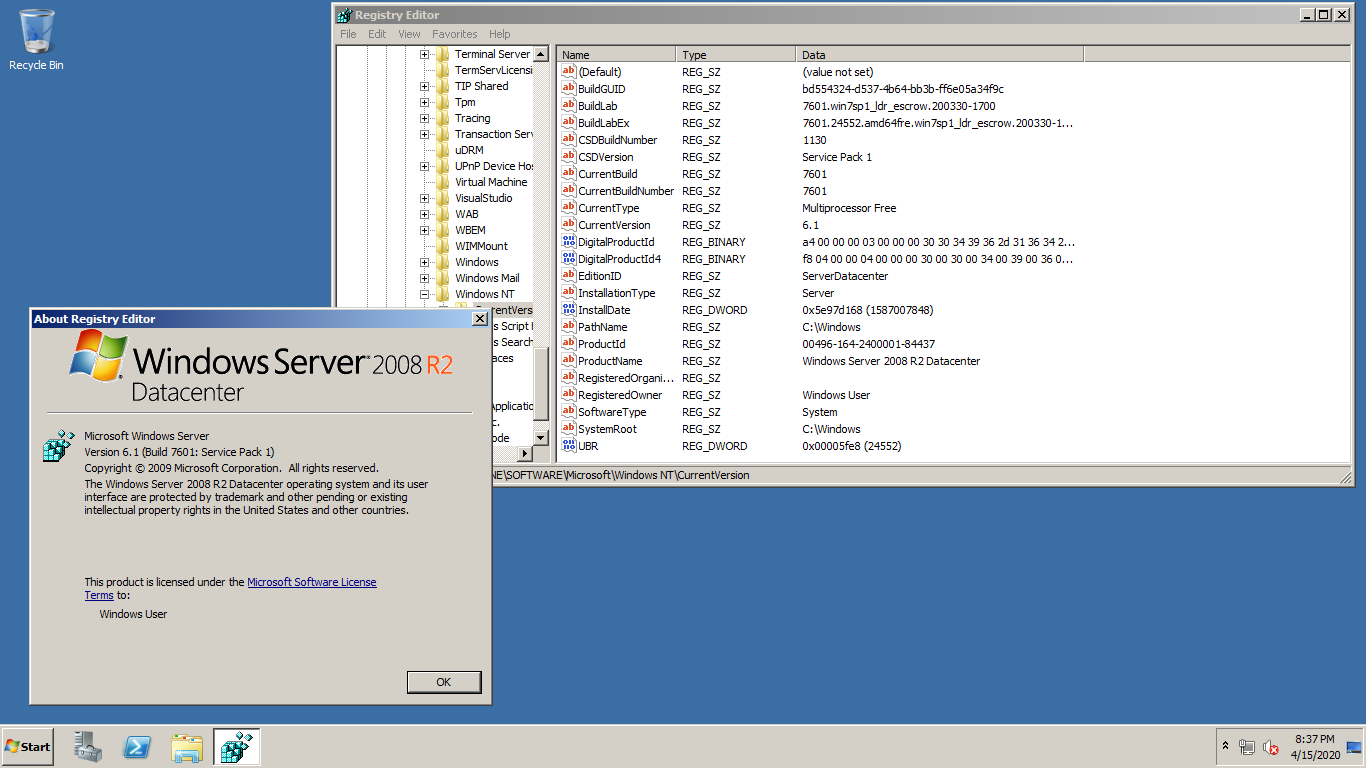Expand the Terminal Server key
This screenshot has height=768, width=1366.
tap(425, 54)
